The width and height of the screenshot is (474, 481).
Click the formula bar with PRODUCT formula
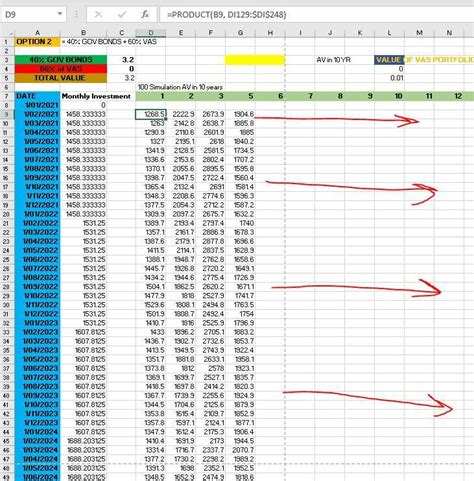tap(317, 15)
